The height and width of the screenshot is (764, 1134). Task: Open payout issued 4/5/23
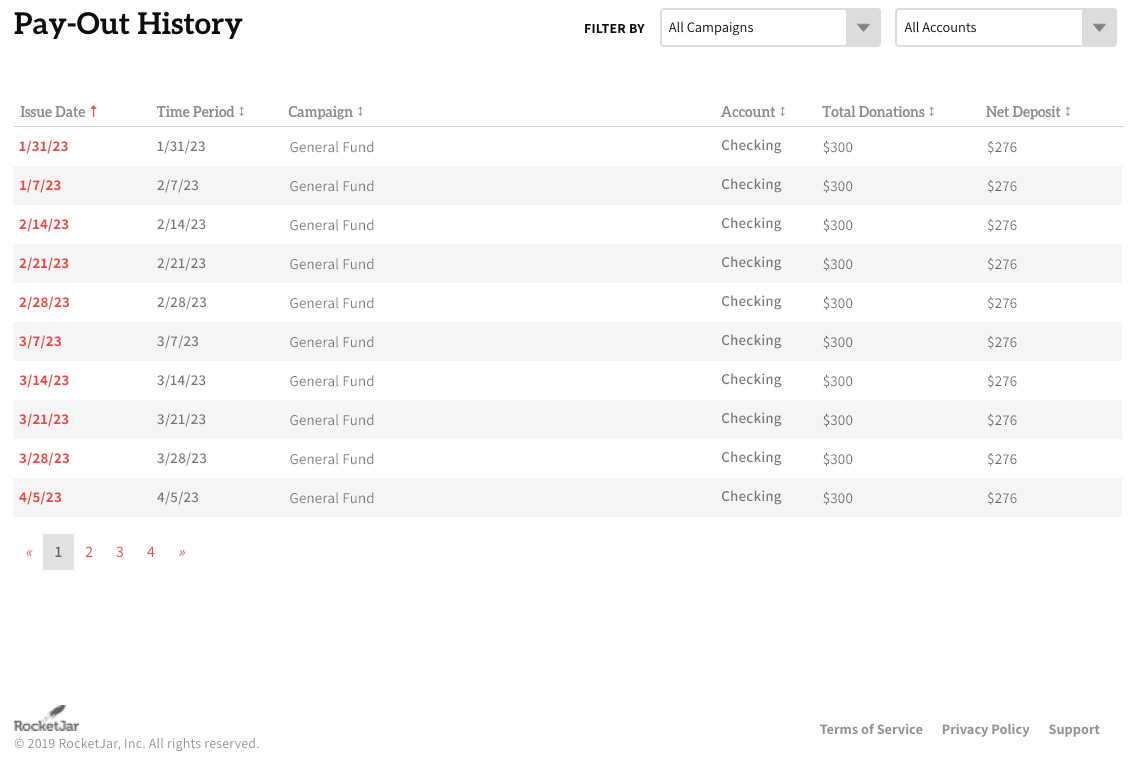(40, 498)
